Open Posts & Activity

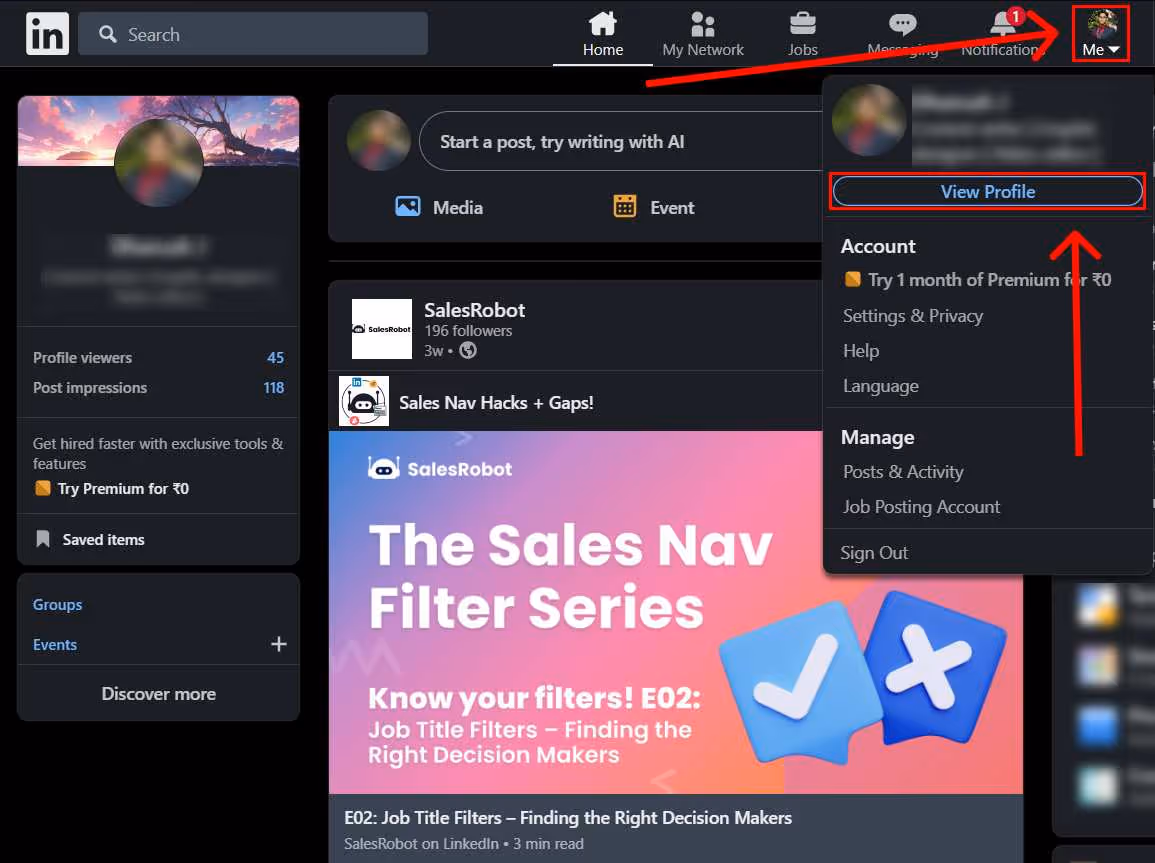(903, 471)
